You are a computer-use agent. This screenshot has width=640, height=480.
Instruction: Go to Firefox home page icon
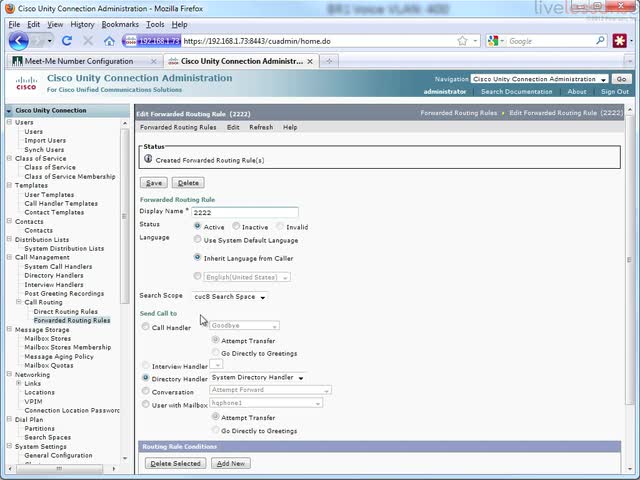(109, 41)
